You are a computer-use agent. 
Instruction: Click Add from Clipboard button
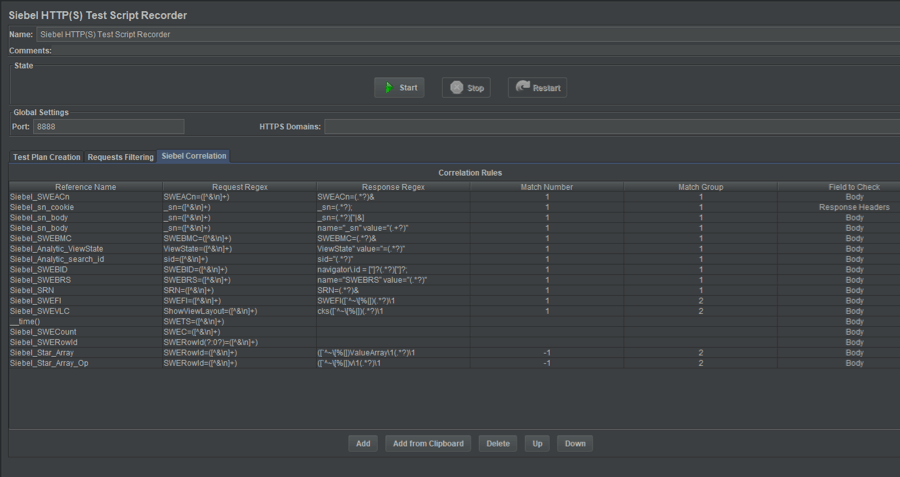(x=428, y=443)
